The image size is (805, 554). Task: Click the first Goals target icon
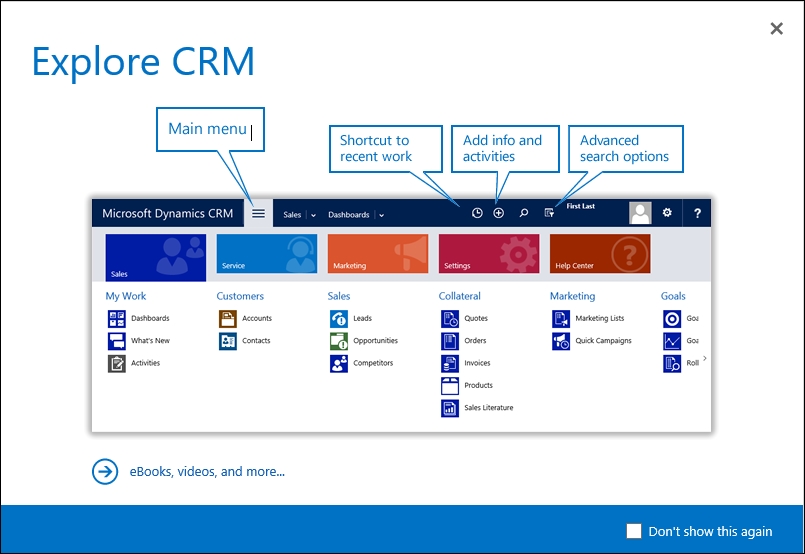(x=672, y=318)
